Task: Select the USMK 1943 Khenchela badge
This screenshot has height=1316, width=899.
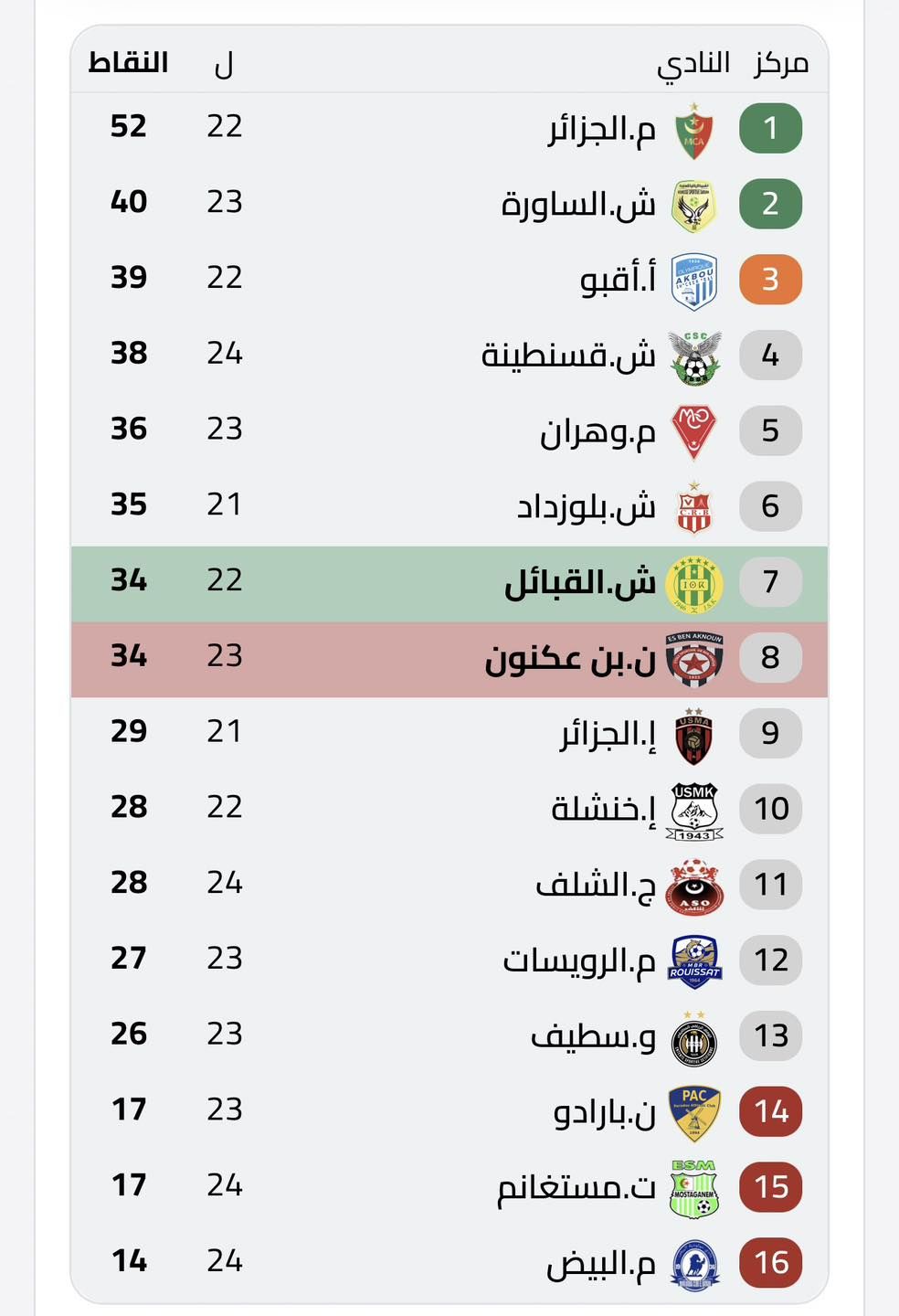Action: (x=693, y=811)
